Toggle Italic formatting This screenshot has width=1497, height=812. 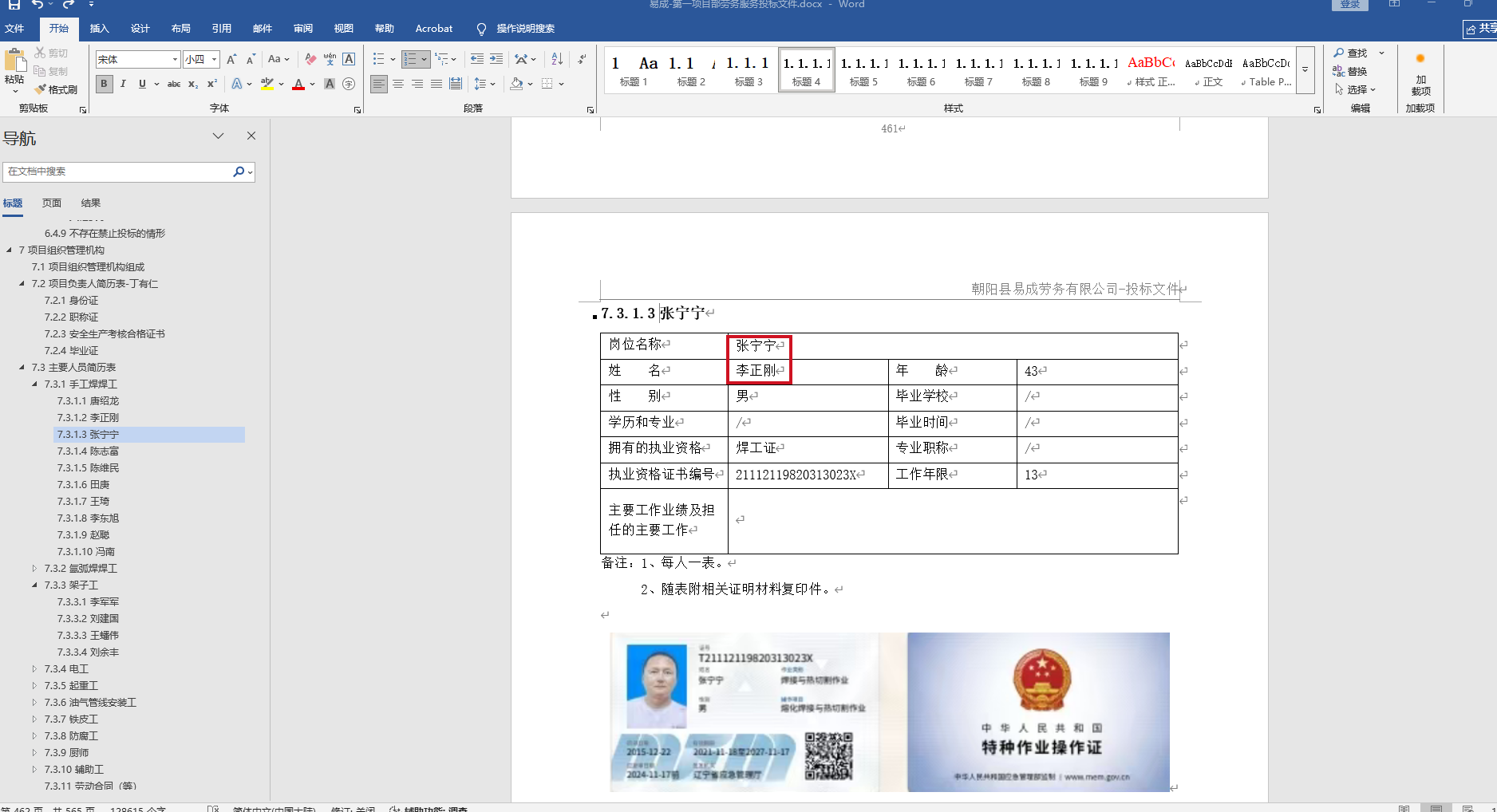tap(123, 84)
